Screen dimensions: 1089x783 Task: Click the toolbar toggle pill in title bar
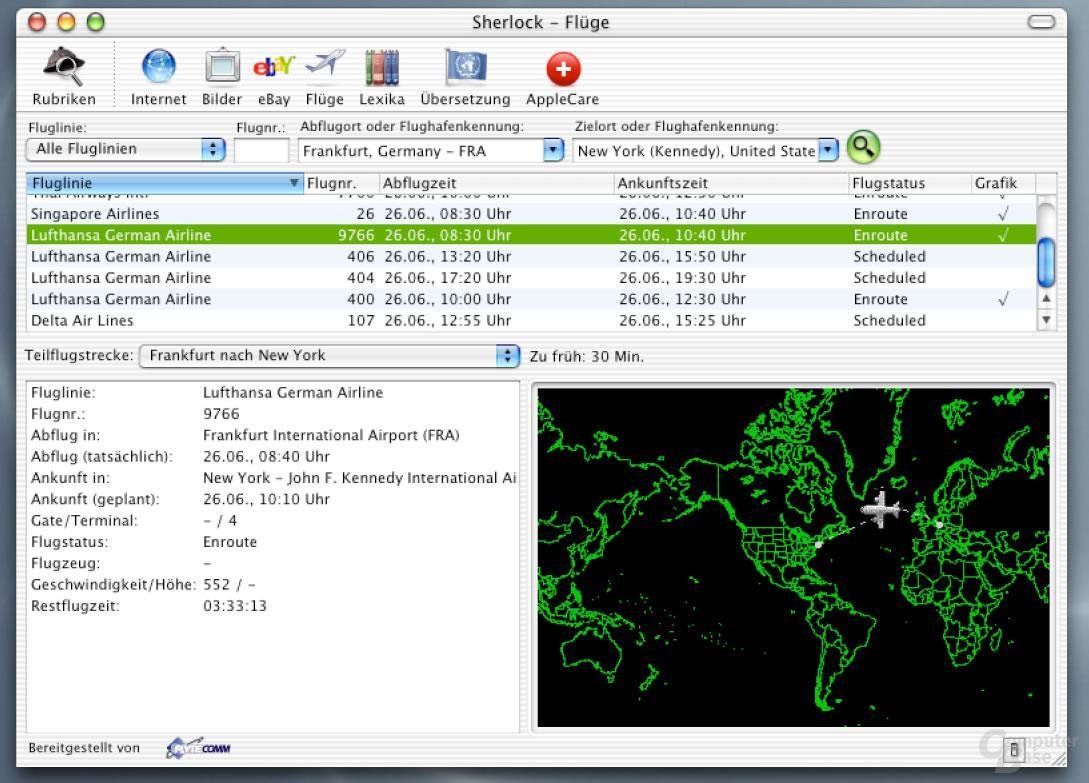1041,22
